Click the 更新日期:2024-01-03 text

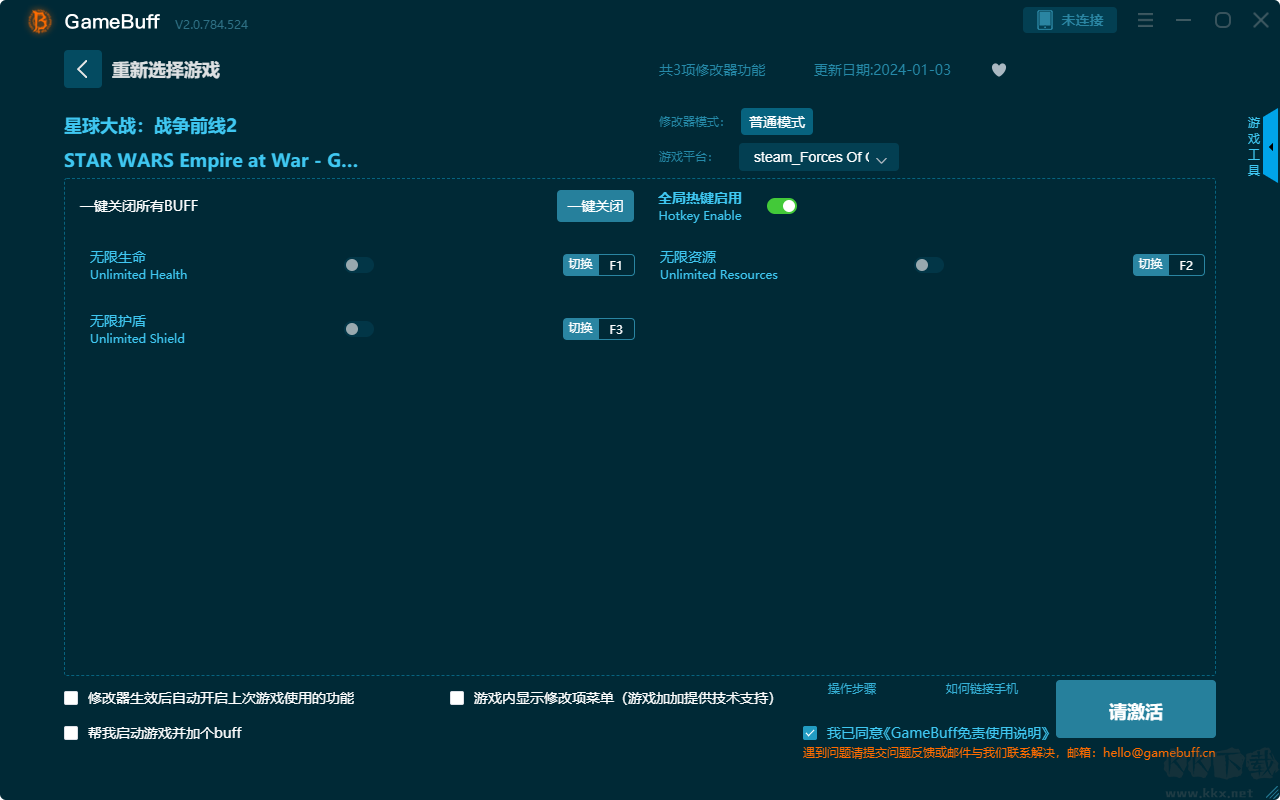pos(883,70)
